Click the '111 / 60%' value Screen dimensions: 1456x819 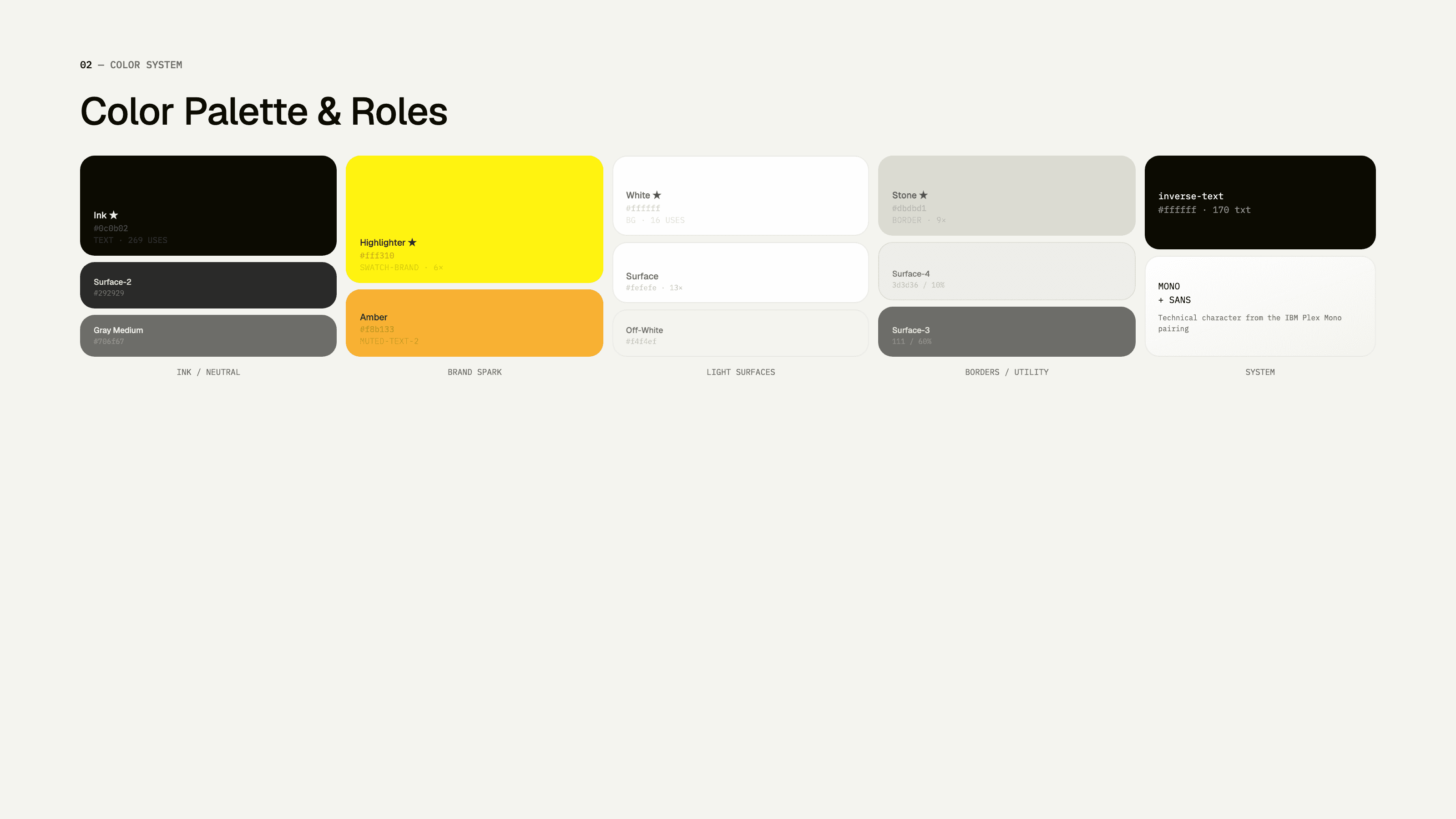tap(912, 341)
